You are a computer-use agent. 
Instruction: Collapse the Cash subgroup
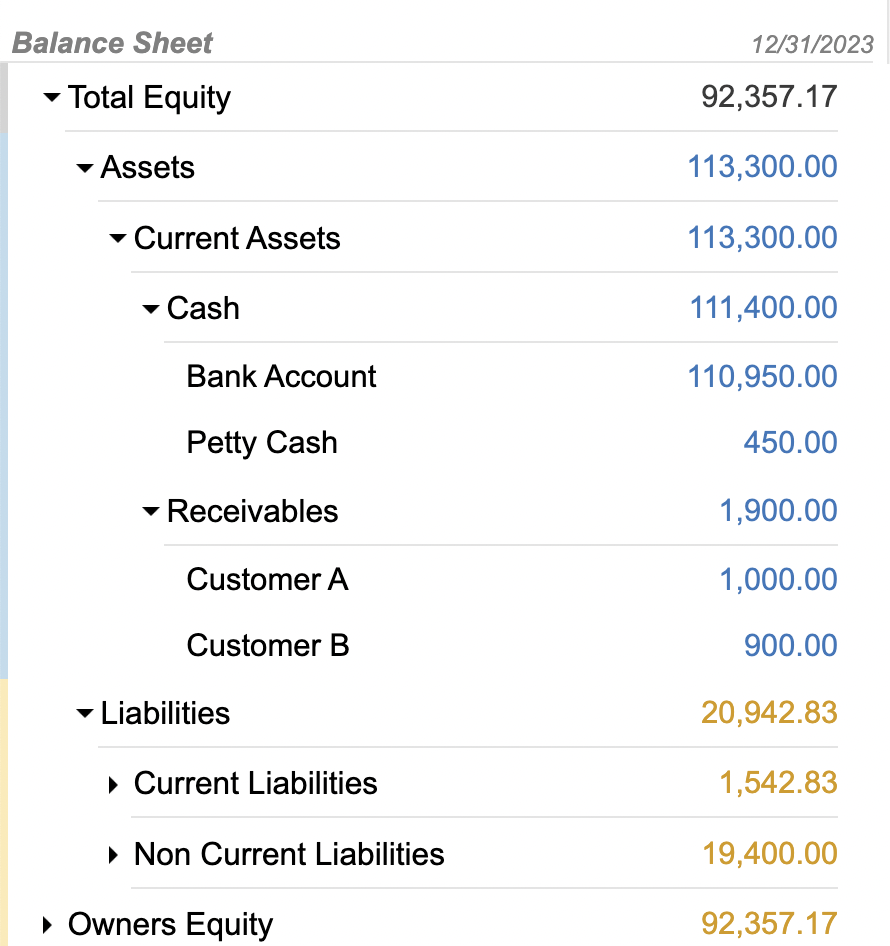click(149, 308)
